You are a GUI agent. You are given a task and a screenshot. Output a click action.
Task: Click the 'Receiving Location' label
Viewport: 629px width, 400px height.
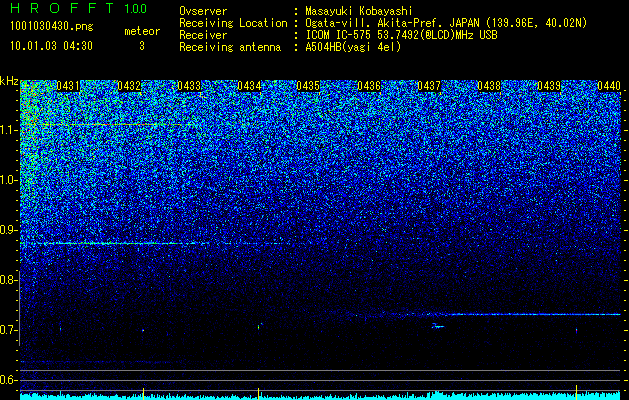233,24
